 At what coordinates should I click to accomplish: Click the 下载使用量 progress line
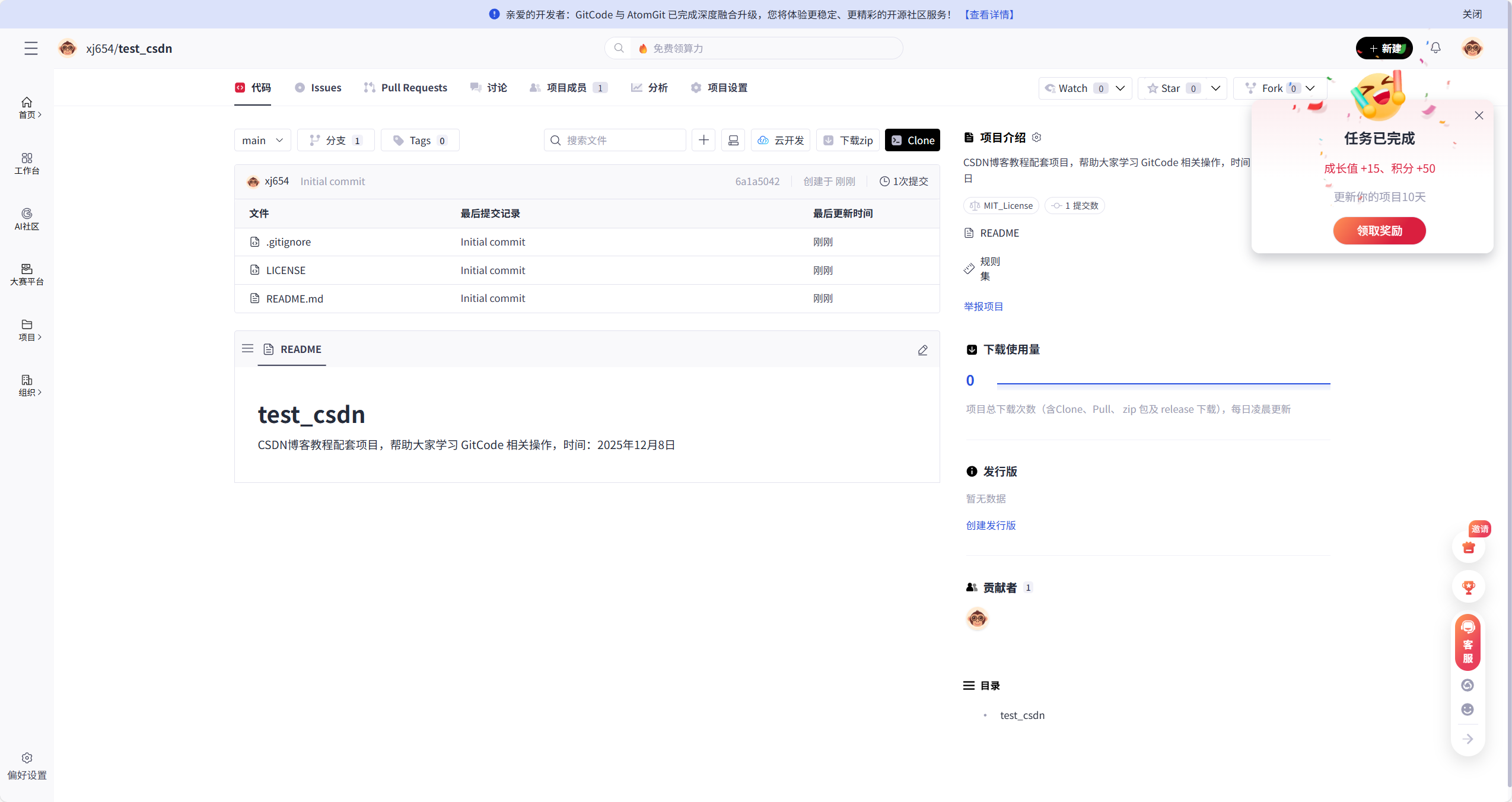[x=1163, y=383]
